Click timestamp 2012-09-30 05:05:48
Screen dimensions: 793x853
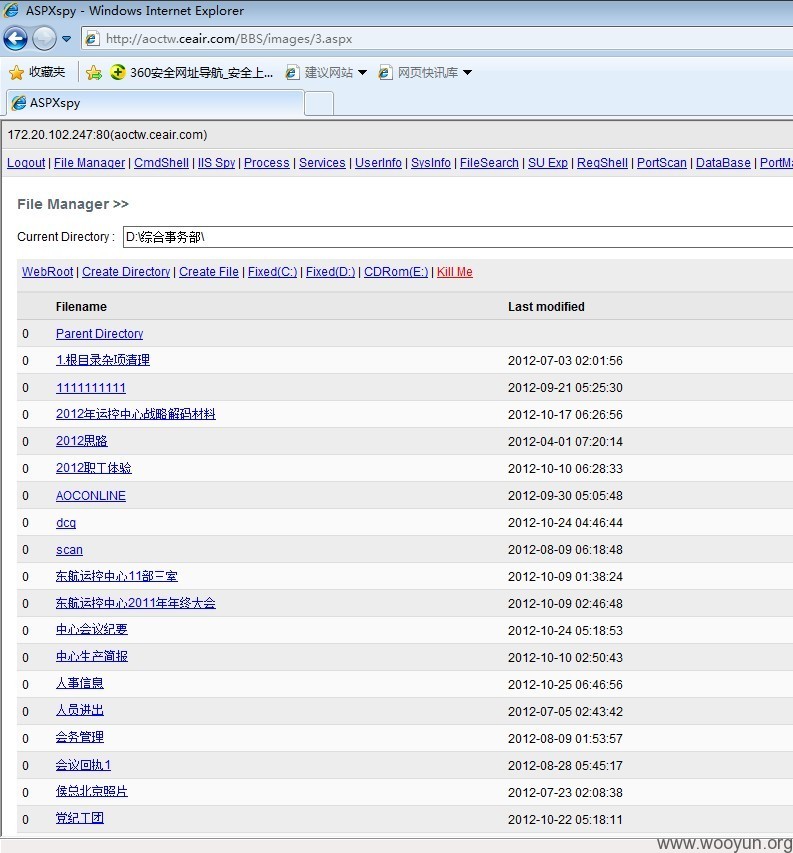pos(565,496)
